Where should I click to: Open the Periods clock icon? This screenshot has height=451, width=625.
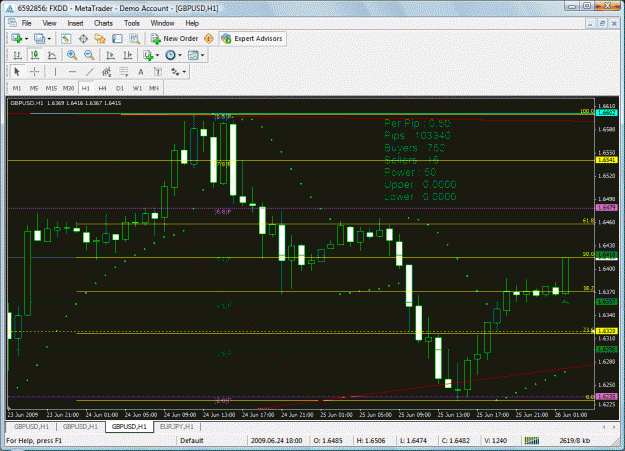[171, 55]
